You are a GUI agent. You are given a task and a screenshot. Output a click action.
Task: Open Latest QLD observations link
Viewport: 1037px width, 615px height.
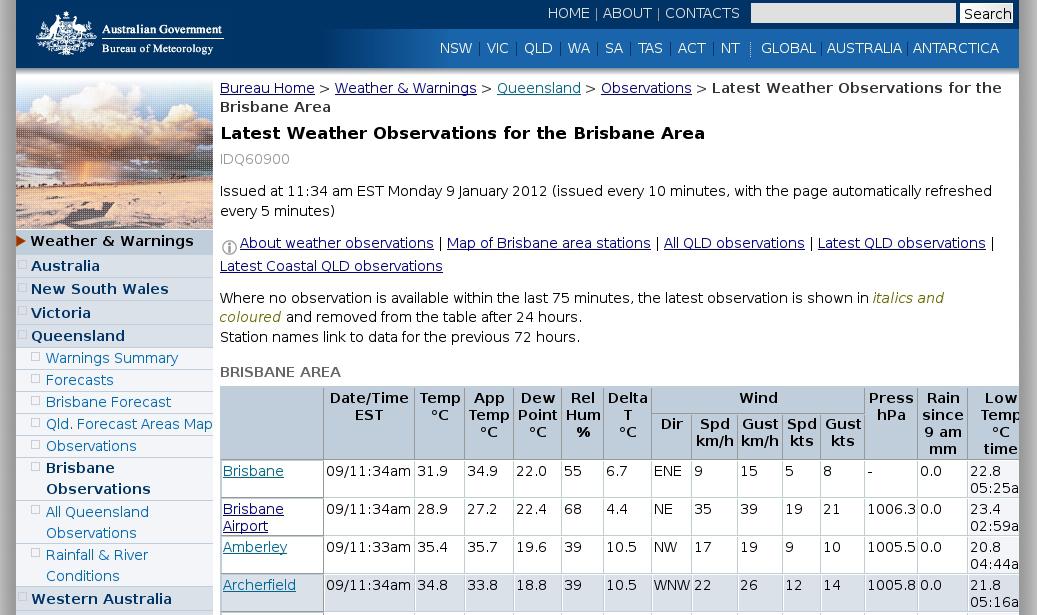[x=901, y=243]
